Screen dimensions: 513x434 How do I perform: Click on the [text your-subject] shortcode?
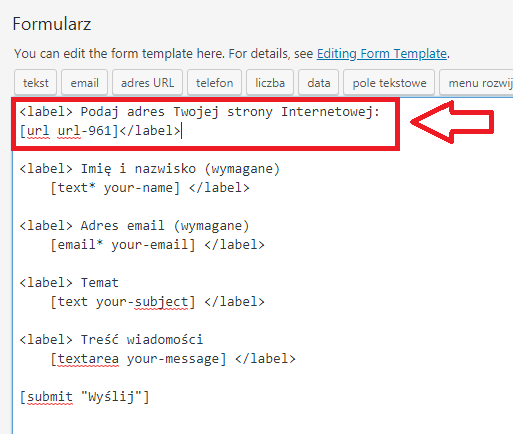[x=123, y=302]
